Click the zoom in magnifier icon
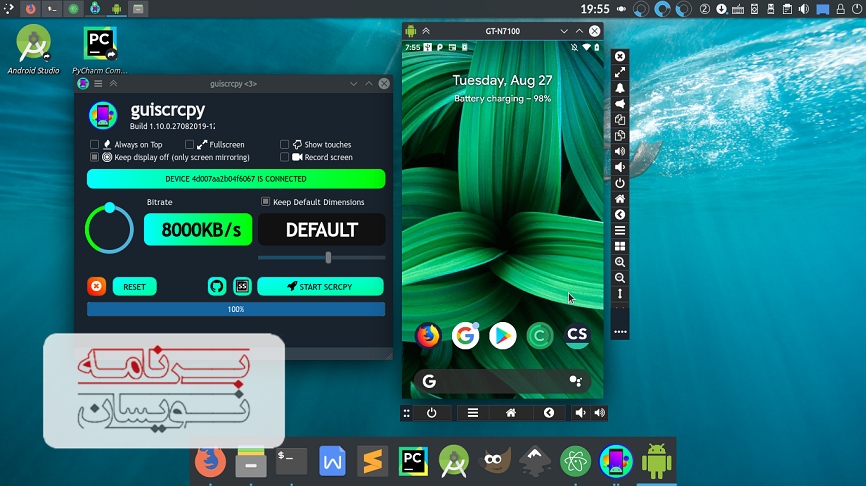Image resolution: width=866 pixels, height=486 pixels. click(620, 262)
